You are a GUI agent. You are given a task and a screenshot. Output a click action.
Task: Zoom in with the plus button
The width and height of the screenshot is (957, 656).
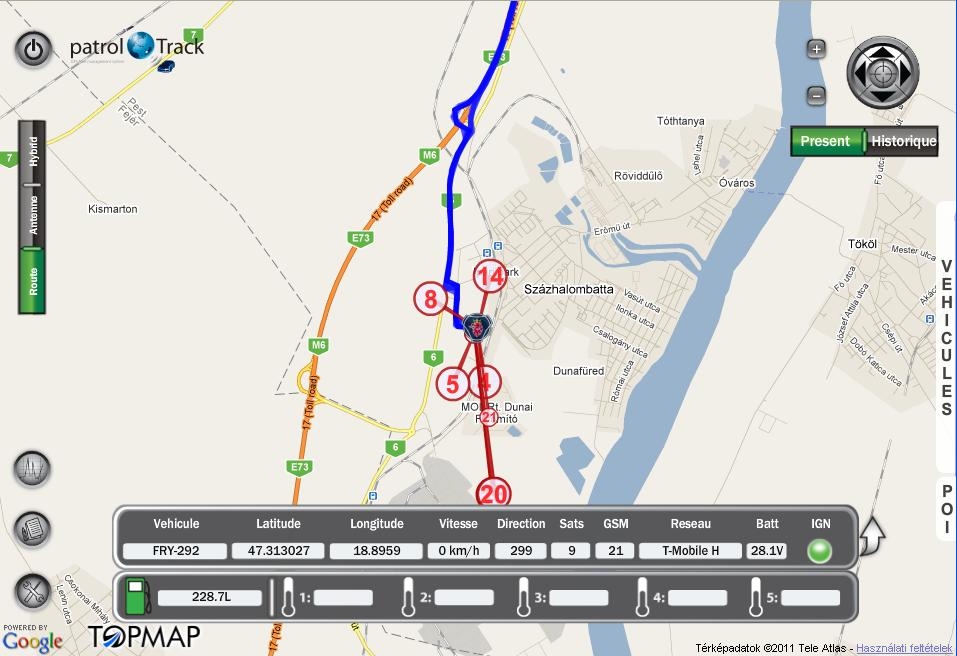(x=816, y=48)
